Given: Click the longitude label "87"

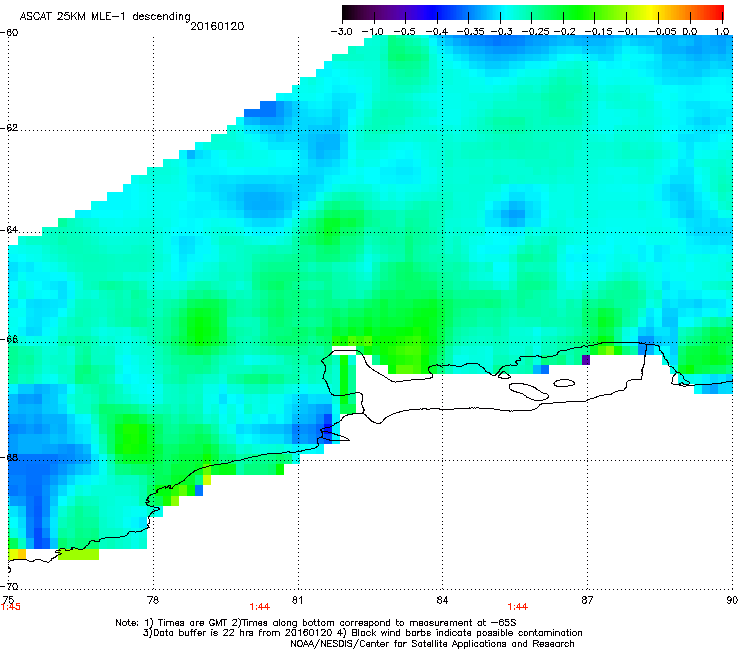Looking at the screenshot, I should click(x=587, y=600).
